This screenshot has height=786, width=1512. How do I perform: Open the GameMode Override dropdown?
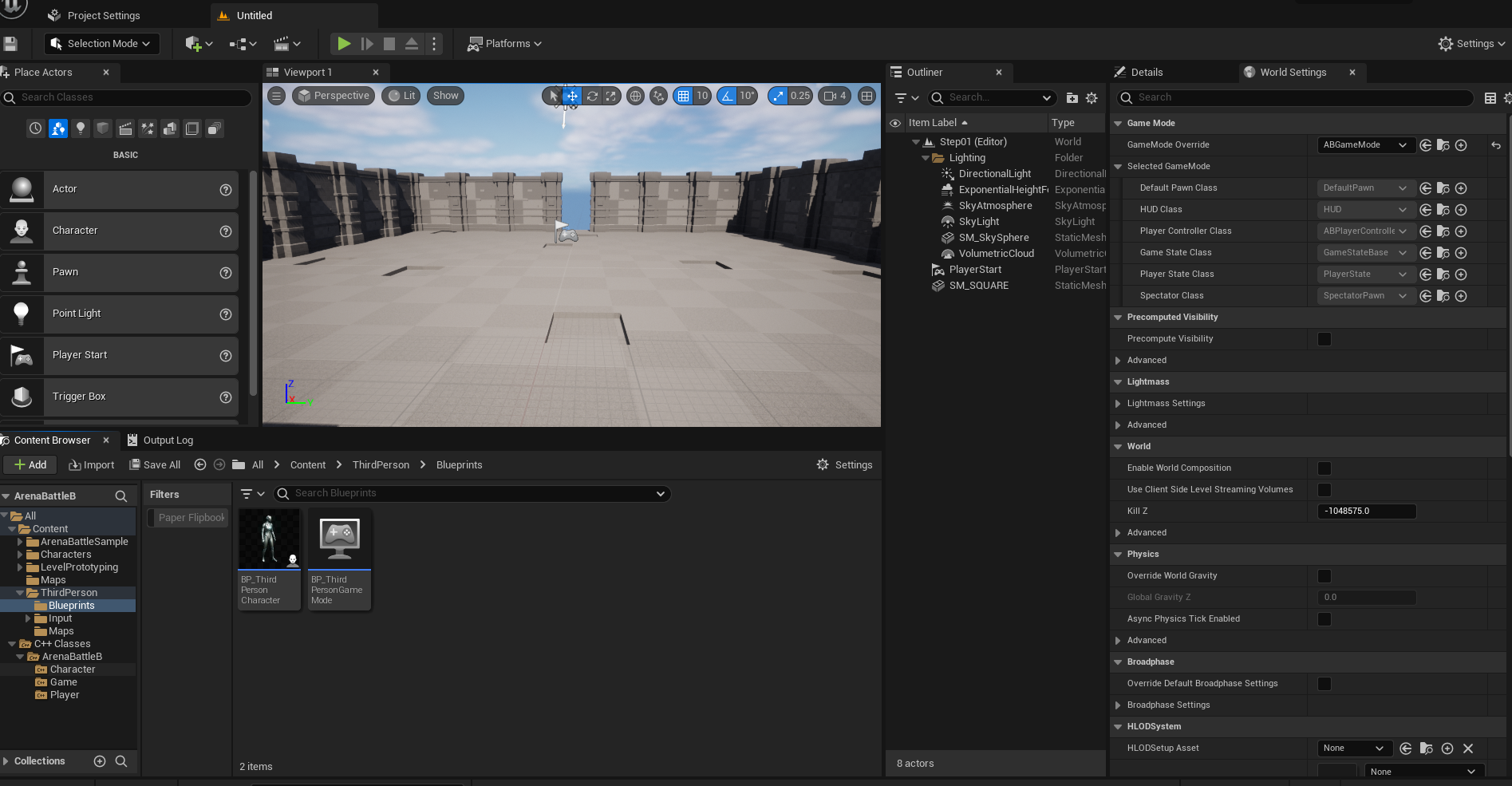(x=1365, y=145)
